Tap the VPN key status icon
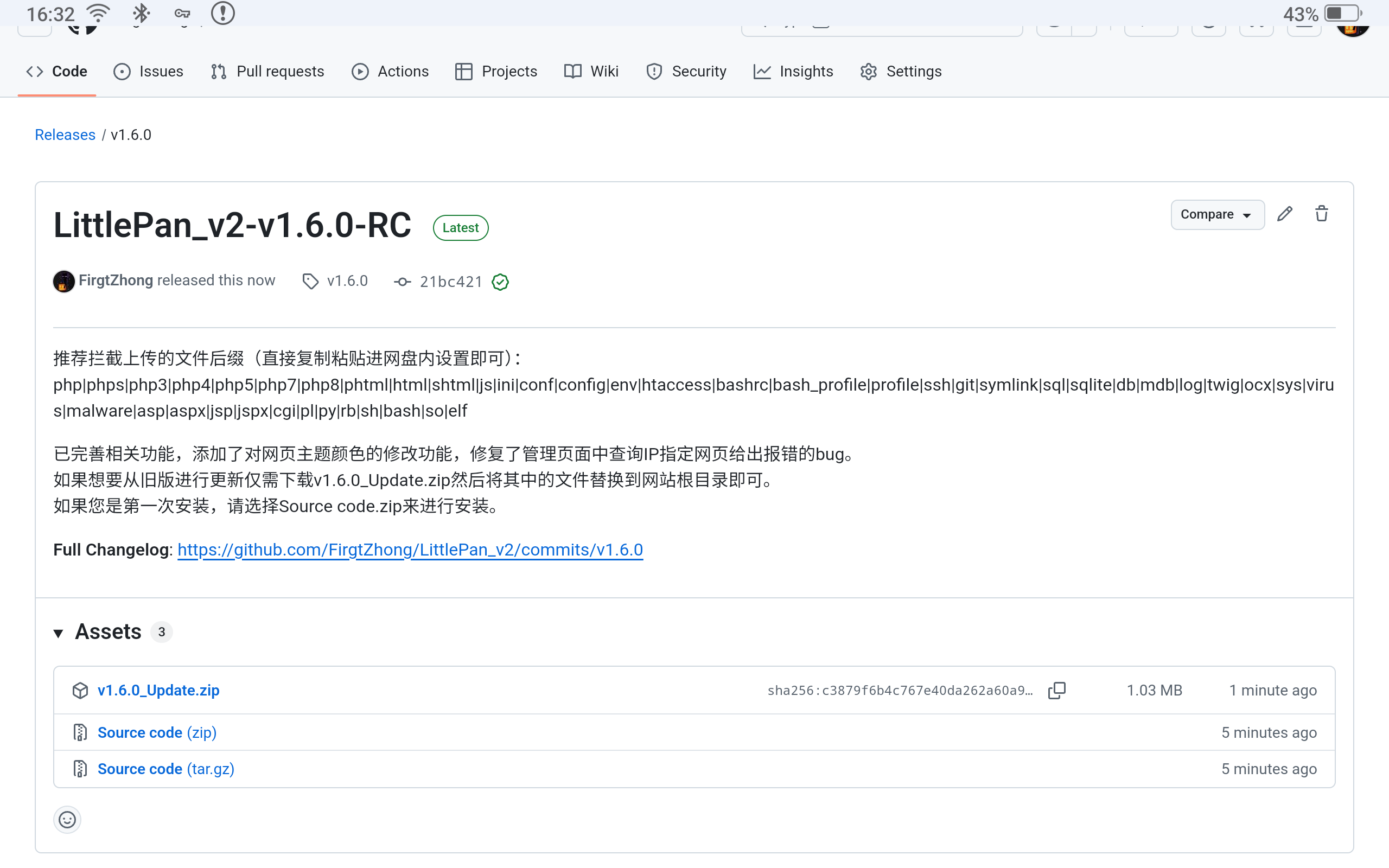This screenshot has width=1389, height=868. click(x=182, y=13)
